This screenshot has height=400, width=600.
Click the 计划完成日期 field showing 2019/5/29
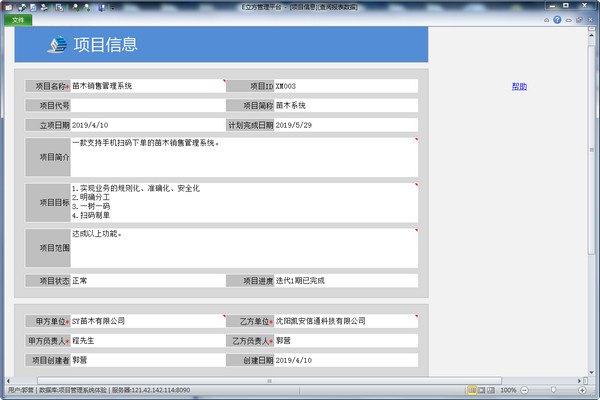point(346,125)
